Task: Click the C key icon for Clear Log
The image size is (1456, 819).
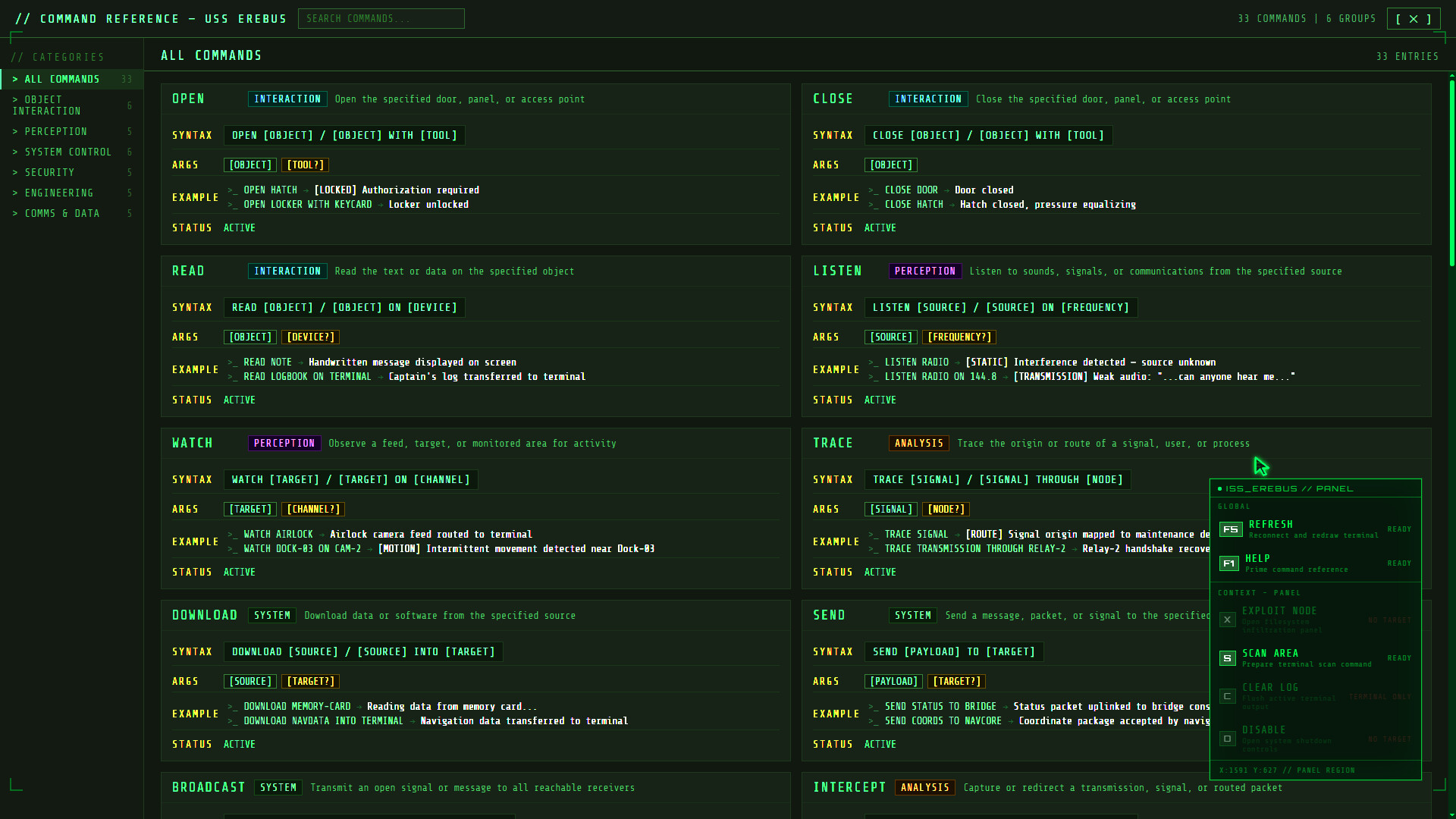Action: 1227,696
